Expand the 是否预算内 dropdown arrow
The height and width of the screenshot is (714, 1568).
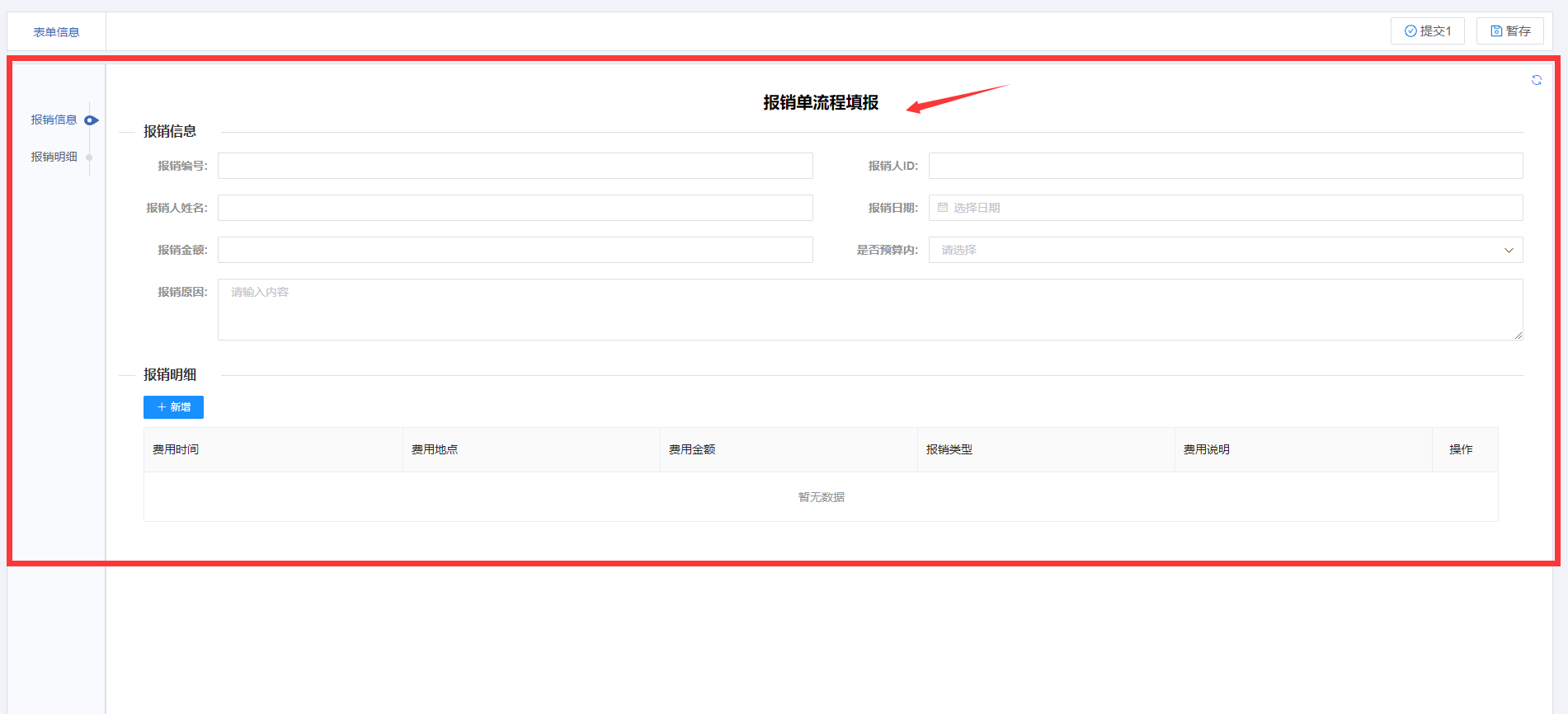[1508, 250]
